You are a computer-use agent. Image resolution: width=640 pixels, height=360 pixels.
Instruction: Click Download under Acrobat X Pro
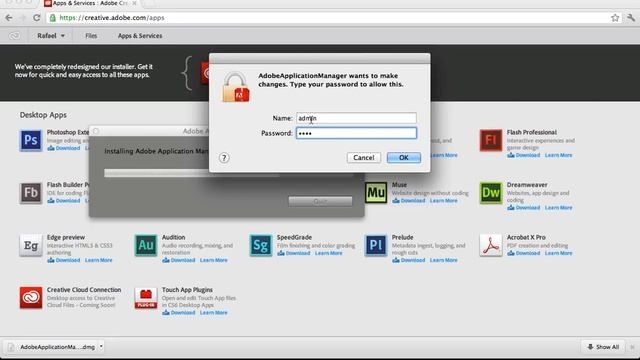coord(524,253)
